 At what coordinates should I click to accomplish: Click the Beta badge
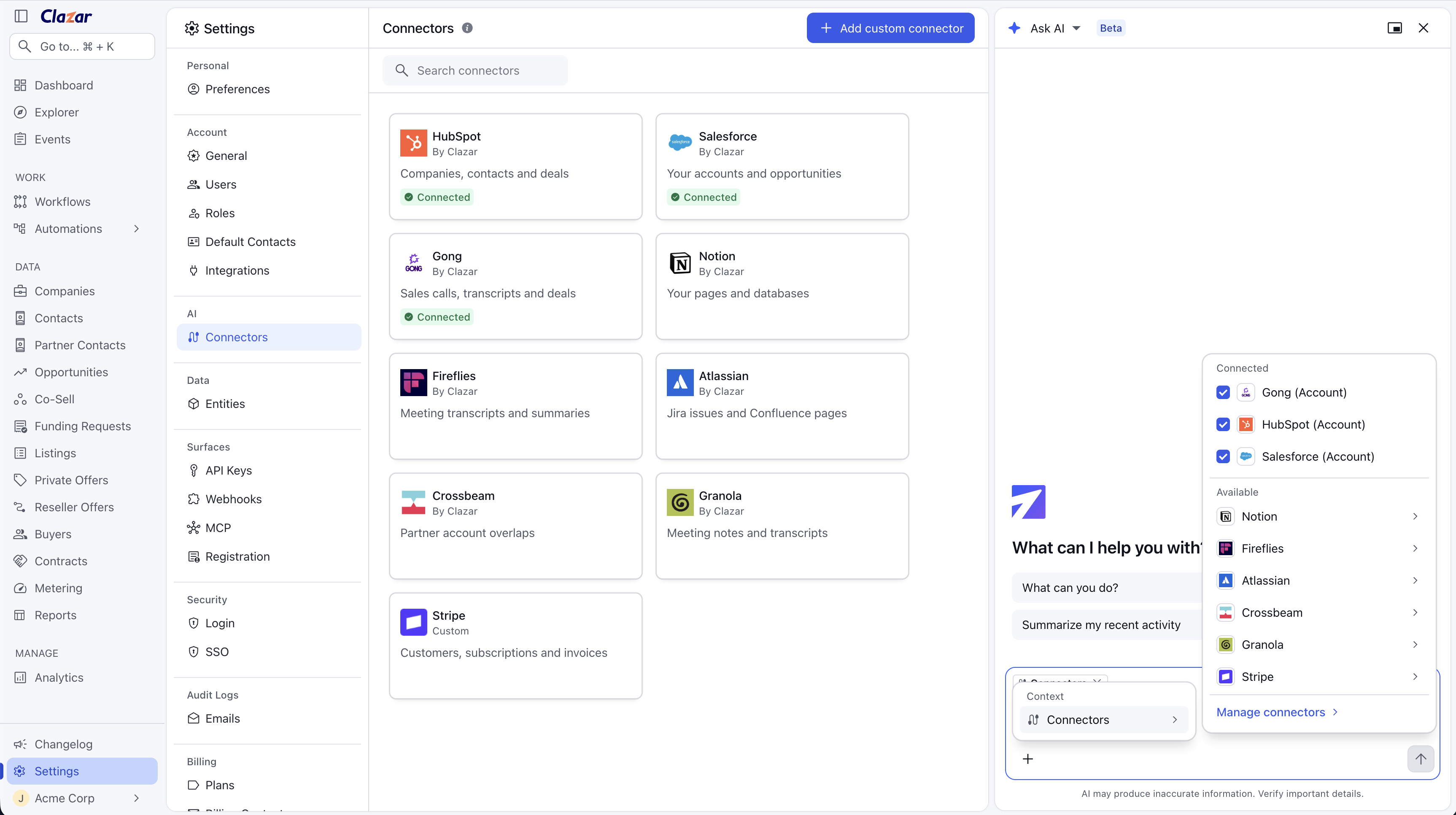tap(1111, 28)
